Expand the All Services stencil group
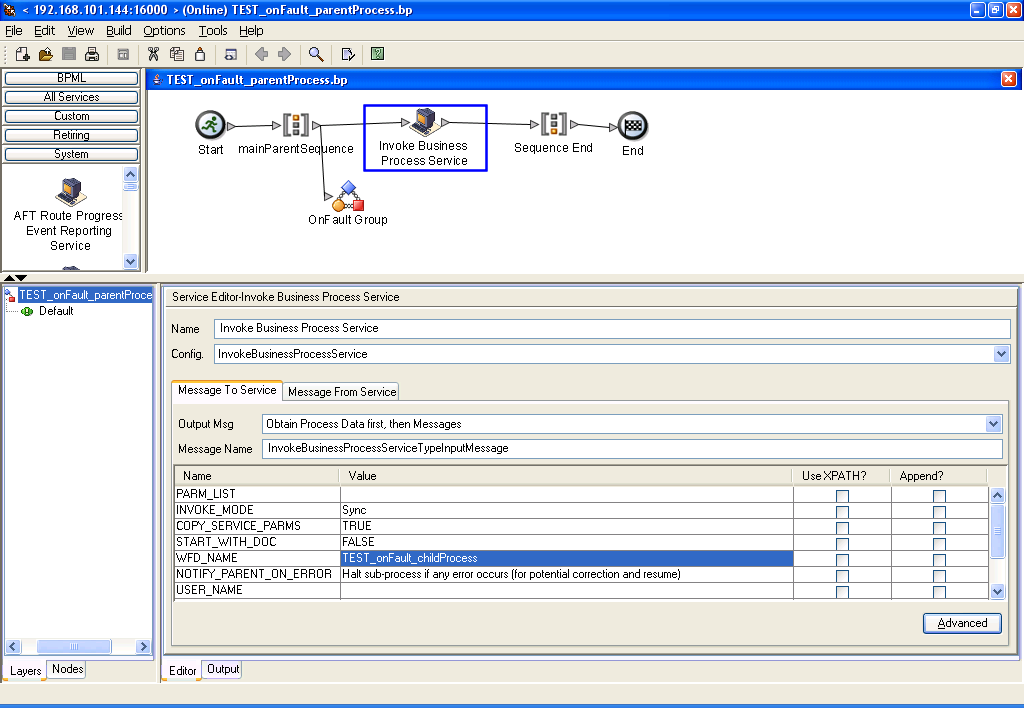1024x708 pixels. [71, 97]
